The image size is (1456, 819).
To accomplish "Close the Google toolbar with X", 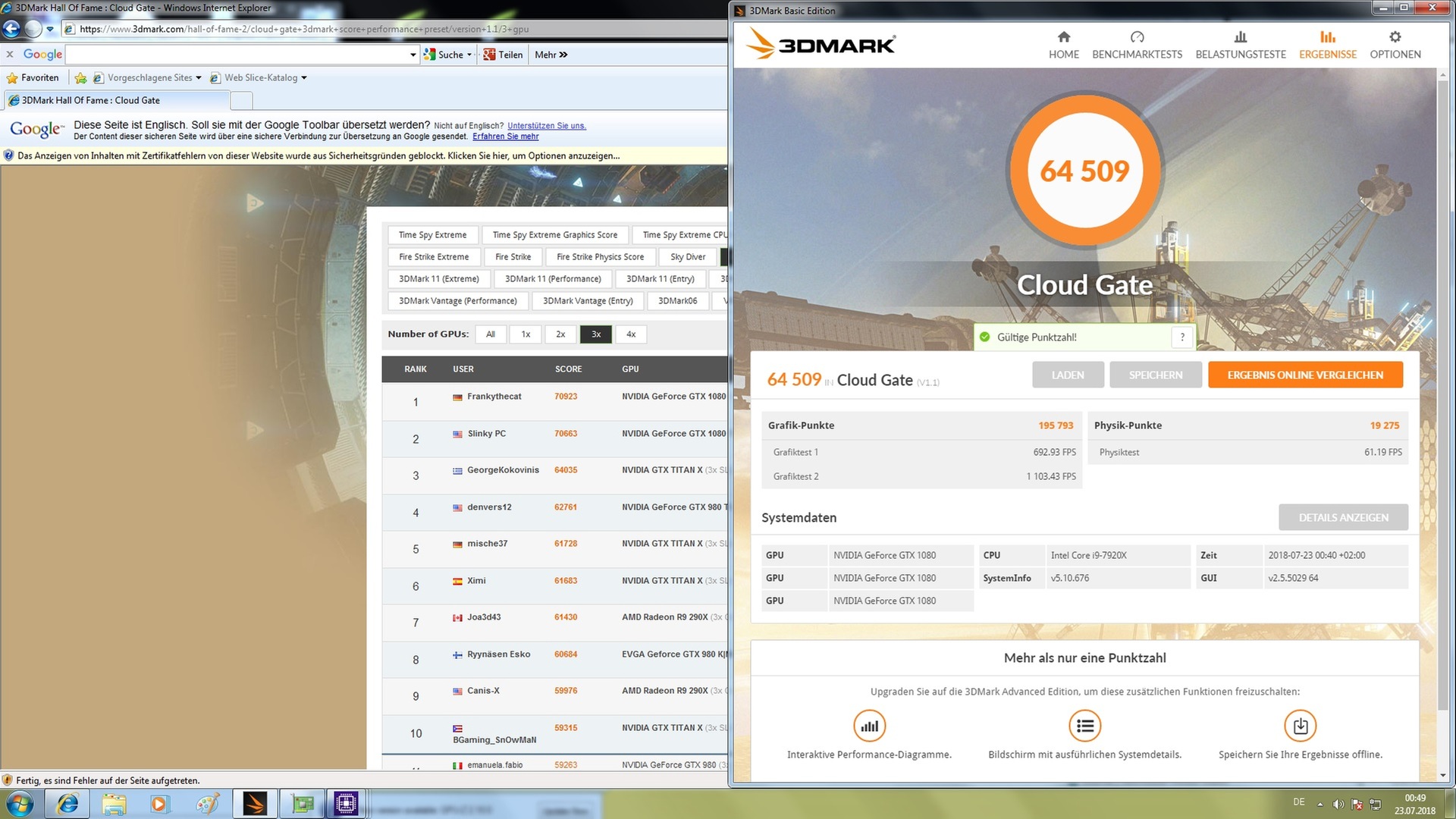I will click(10, 54).
